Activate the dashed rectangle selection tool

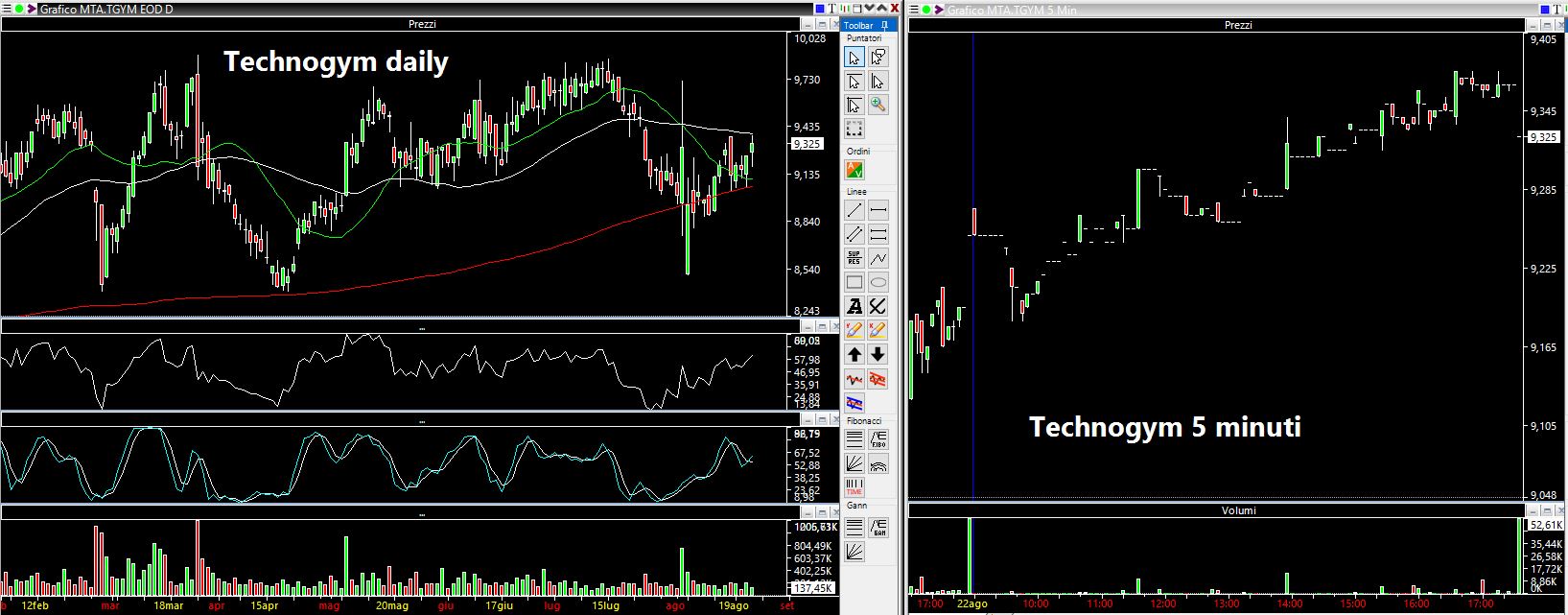tap(854, 129)
